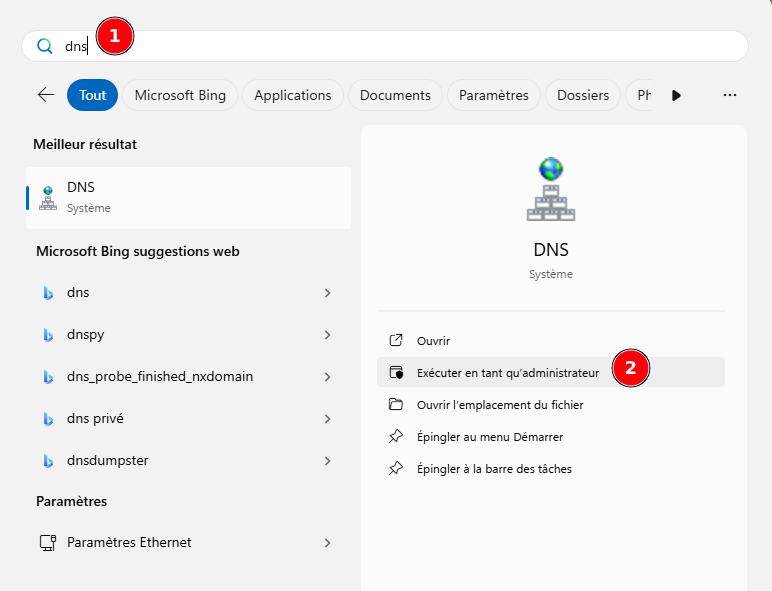Expand the dnsdumpster suggestion chevron
This screenshot has width=772, height=591.
tap(327, 461)
